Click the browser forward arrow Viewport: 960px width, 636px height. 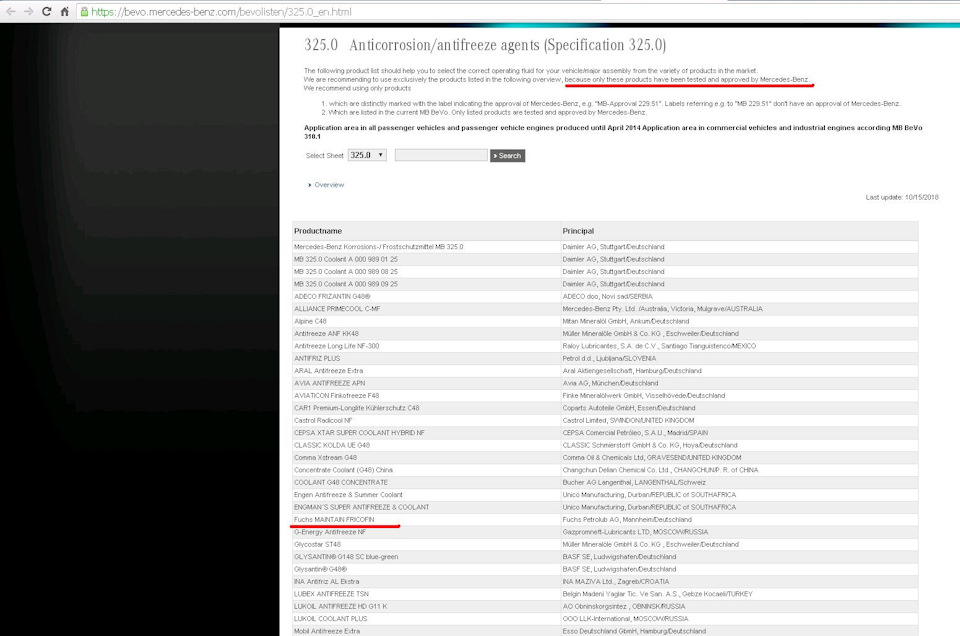(x=28, y=12)
